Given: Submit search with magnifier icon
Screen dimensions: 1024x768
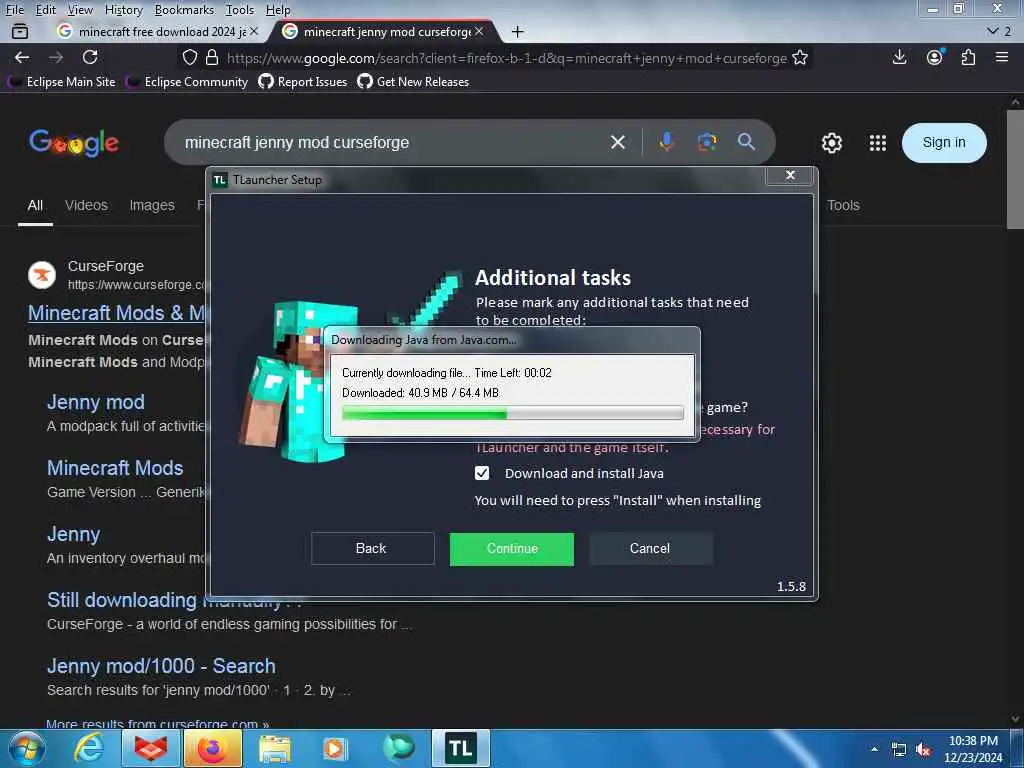Looking at the screenshot, I should tap(746, 142).
